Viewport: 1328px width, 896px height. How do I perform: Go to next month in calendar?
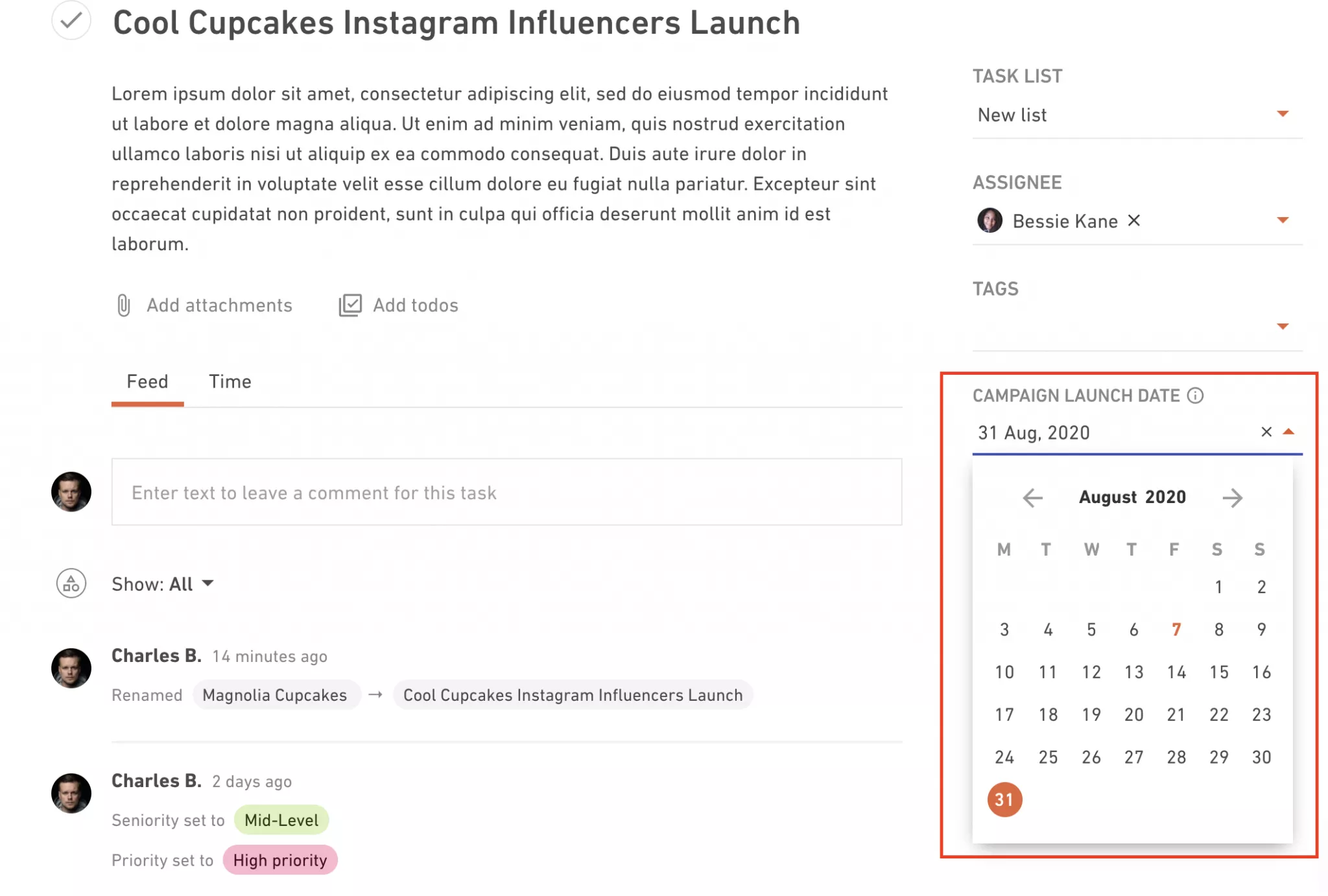(x=1232, y=497)
